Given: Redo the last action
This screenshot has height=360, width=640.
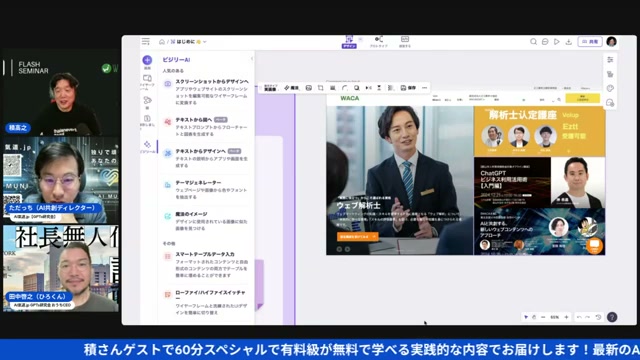Looking at the screenshot, I should pos(588,317).
